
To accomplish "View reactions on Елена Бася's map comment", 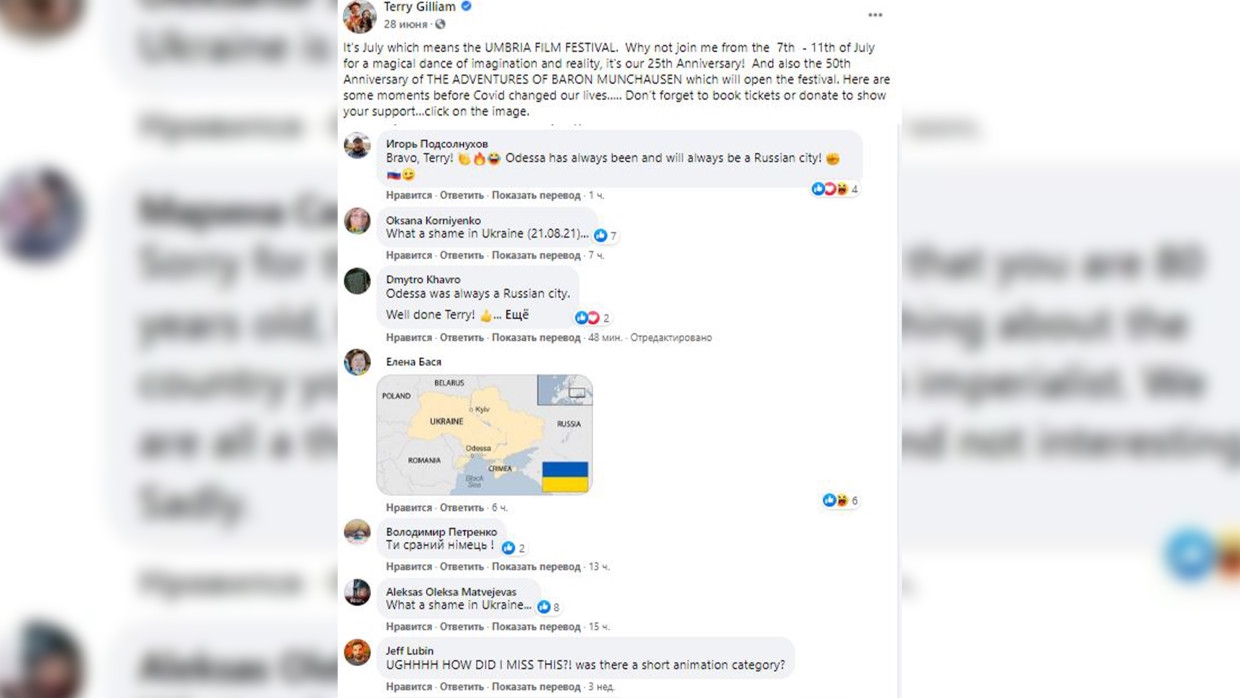I will click(841, 500).
